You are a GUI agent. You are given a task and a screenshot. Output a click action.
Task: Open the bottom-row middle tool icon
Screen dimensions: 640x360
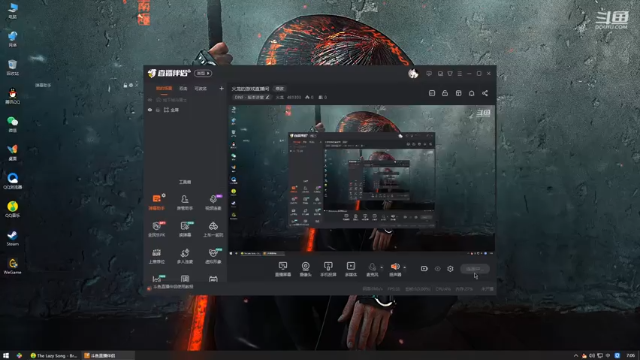185,279
